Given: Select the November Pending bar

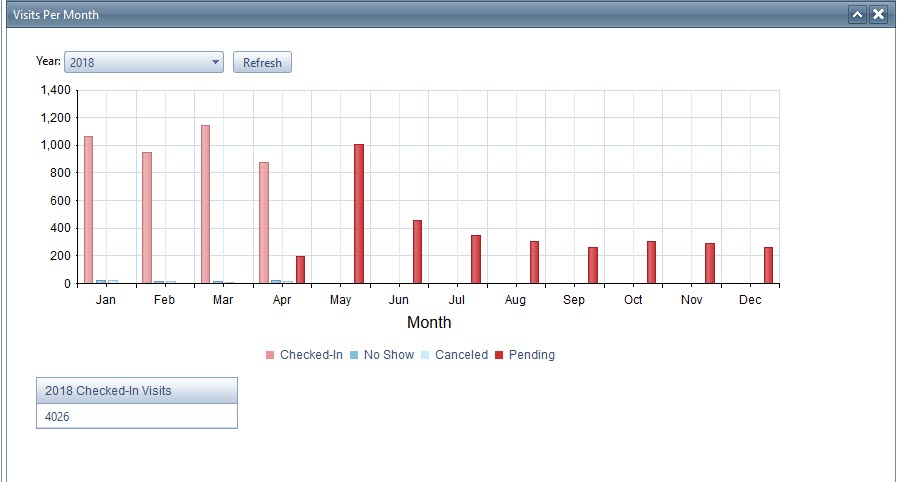Looking at the screenshot, I should [x=710, y=264].
